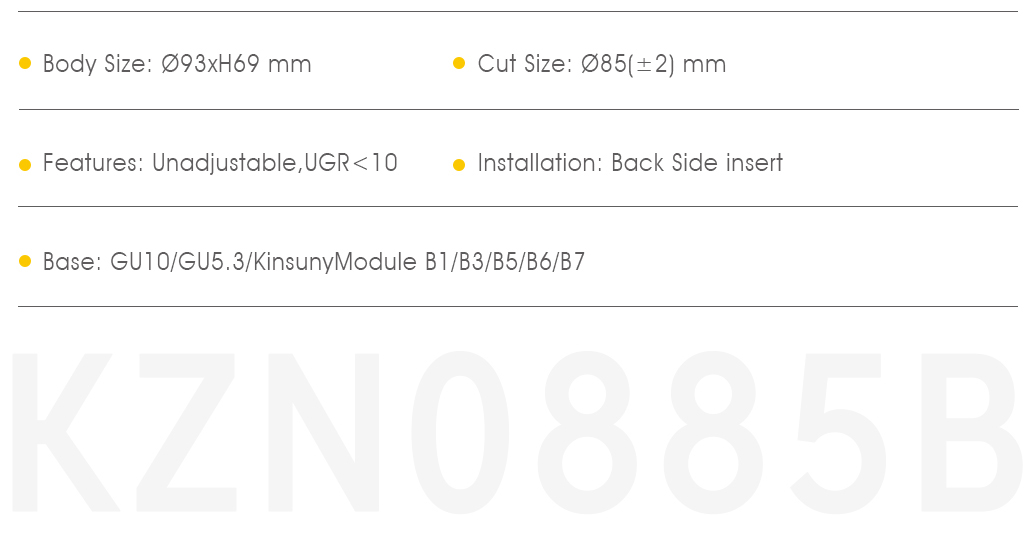Click the Ø85(±2) mm cut value

pyautogui.click(x=654, y=64)
